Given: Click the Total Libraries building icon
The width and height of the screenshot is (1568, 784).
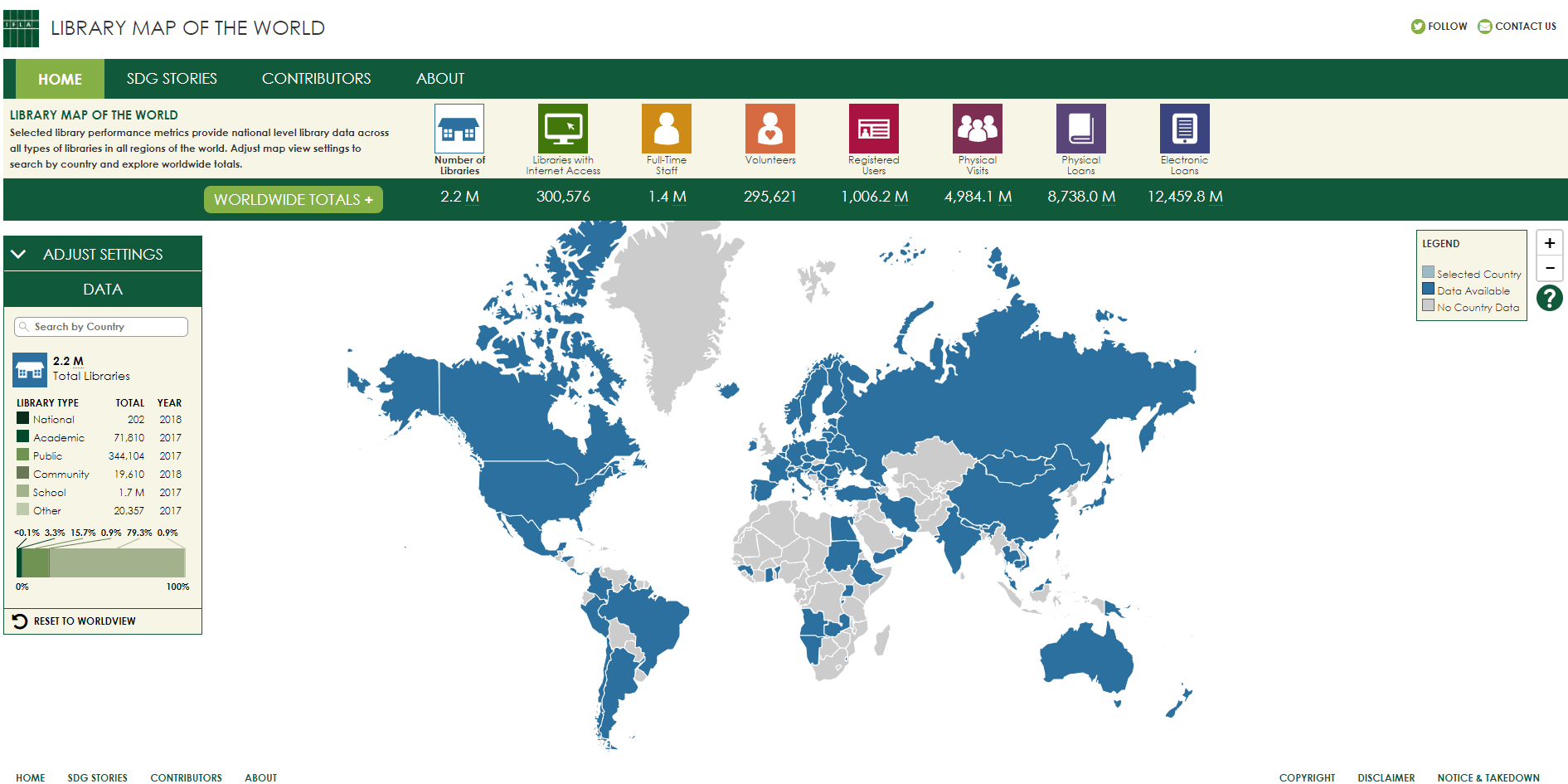Looking at the screenshot, I should click(x=30, y=370).
